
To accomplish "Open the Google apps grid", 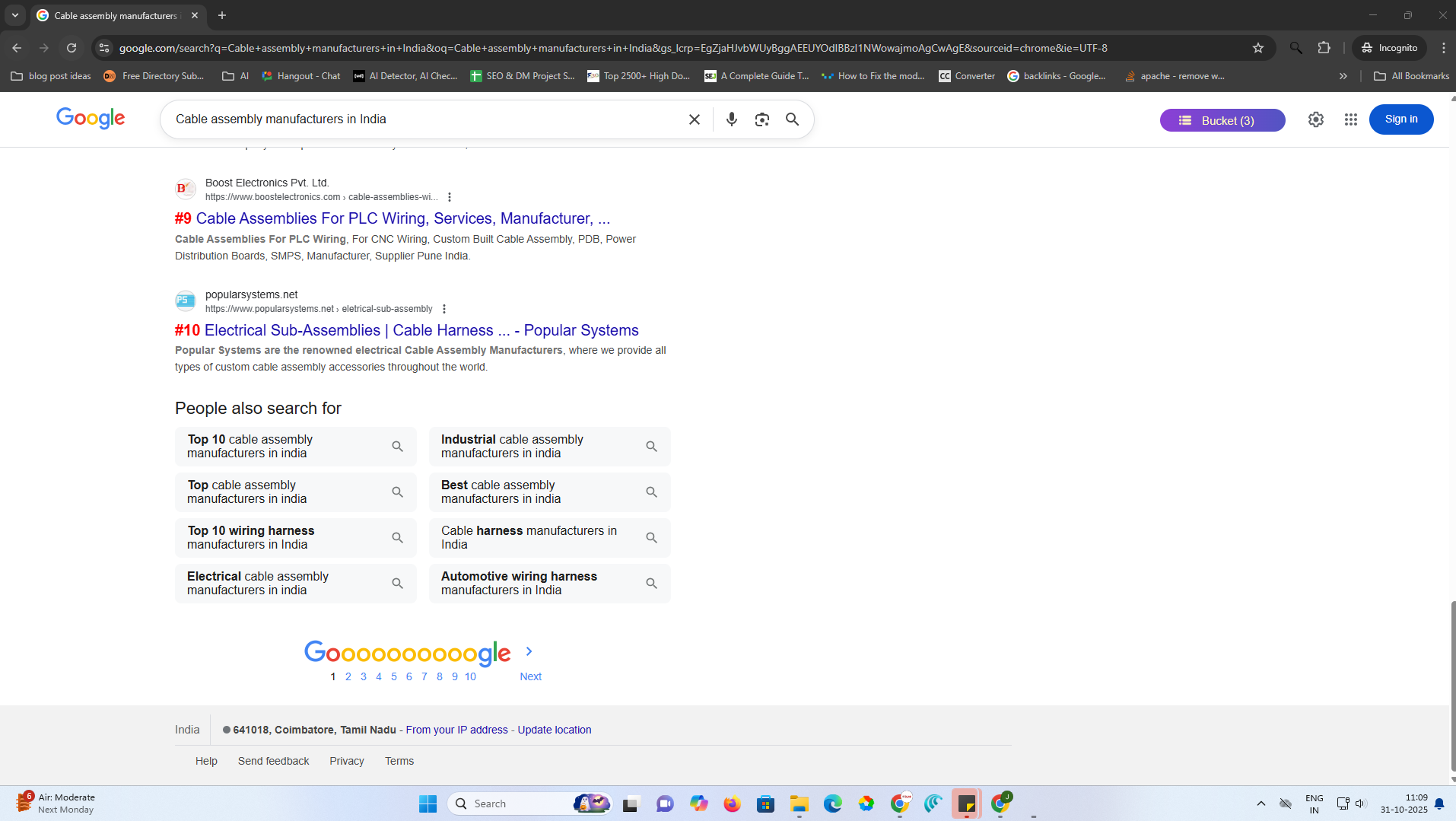I will pos(1350,119).
